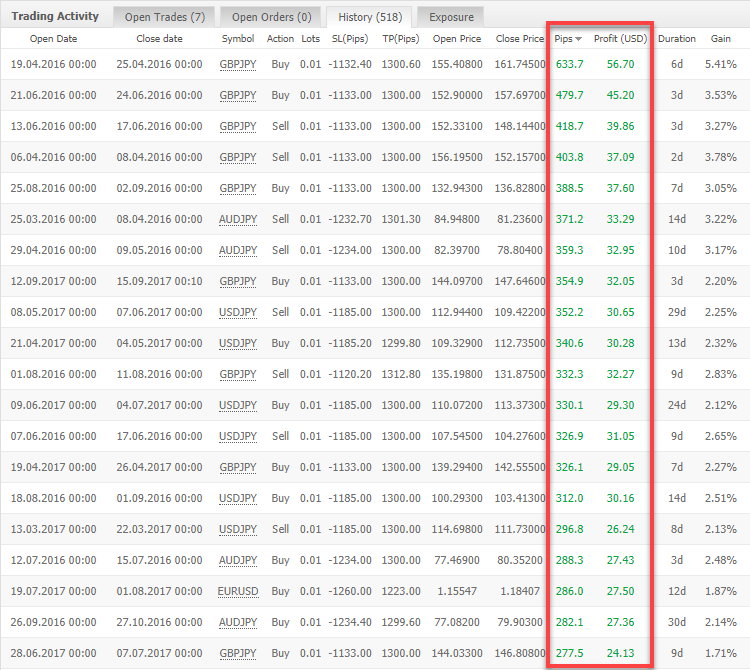Screen dimensions: 750x670
Task: Open GBPJPY link in 12.09.2017 row
Action: 238,282
